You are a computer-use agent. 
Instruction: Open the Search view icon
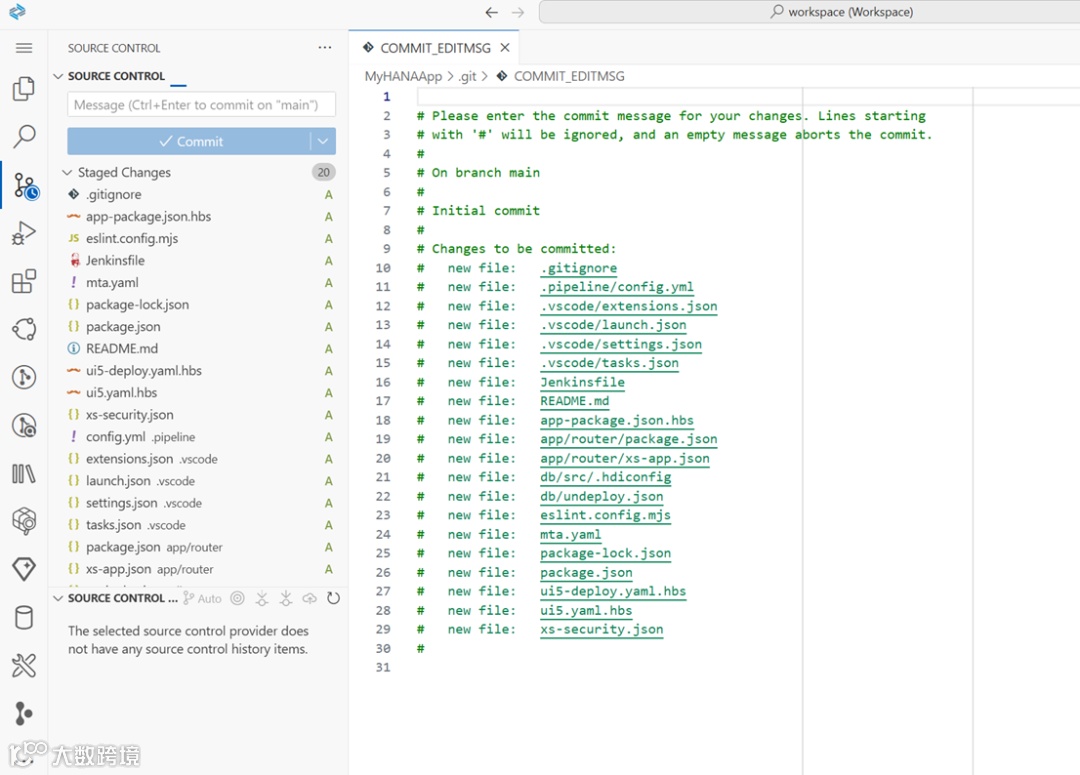tap(24, 136)
